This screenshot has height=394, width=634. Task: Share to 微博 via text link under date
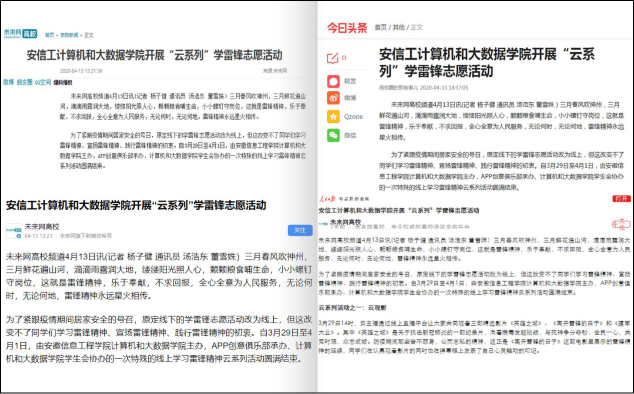8,82
